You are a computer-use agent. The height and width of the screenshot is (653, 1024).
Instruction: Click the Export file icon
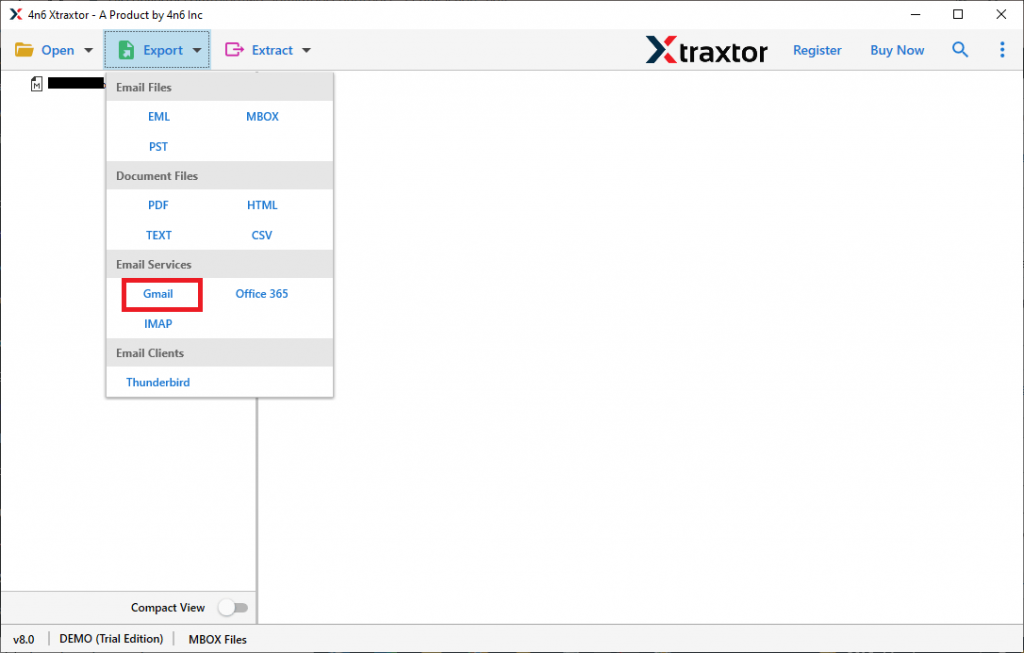[127, 50]
